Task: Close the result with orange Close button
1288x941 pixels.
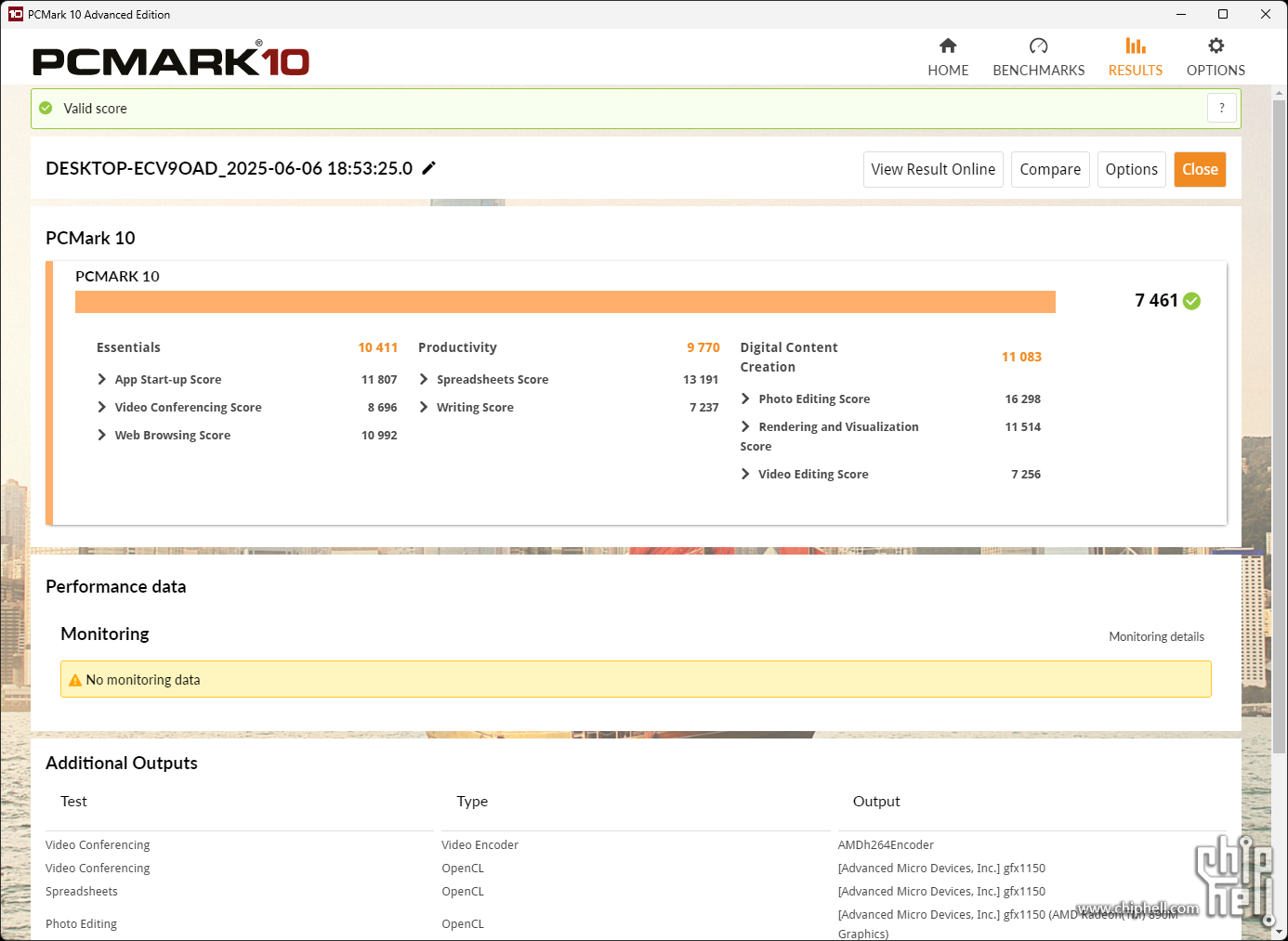Action: tap(1200, 169)
